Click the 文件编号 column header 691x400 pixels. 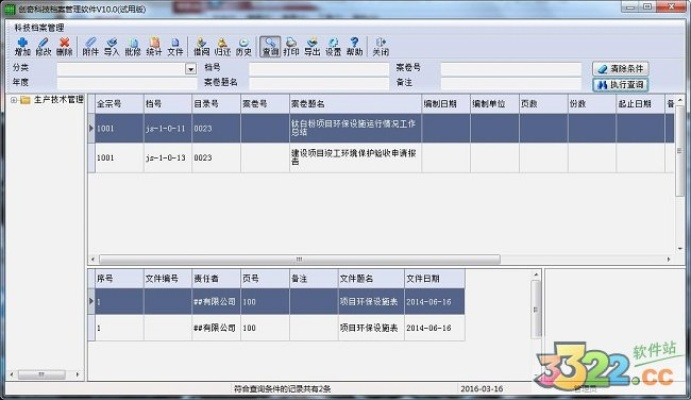point(168,279)
